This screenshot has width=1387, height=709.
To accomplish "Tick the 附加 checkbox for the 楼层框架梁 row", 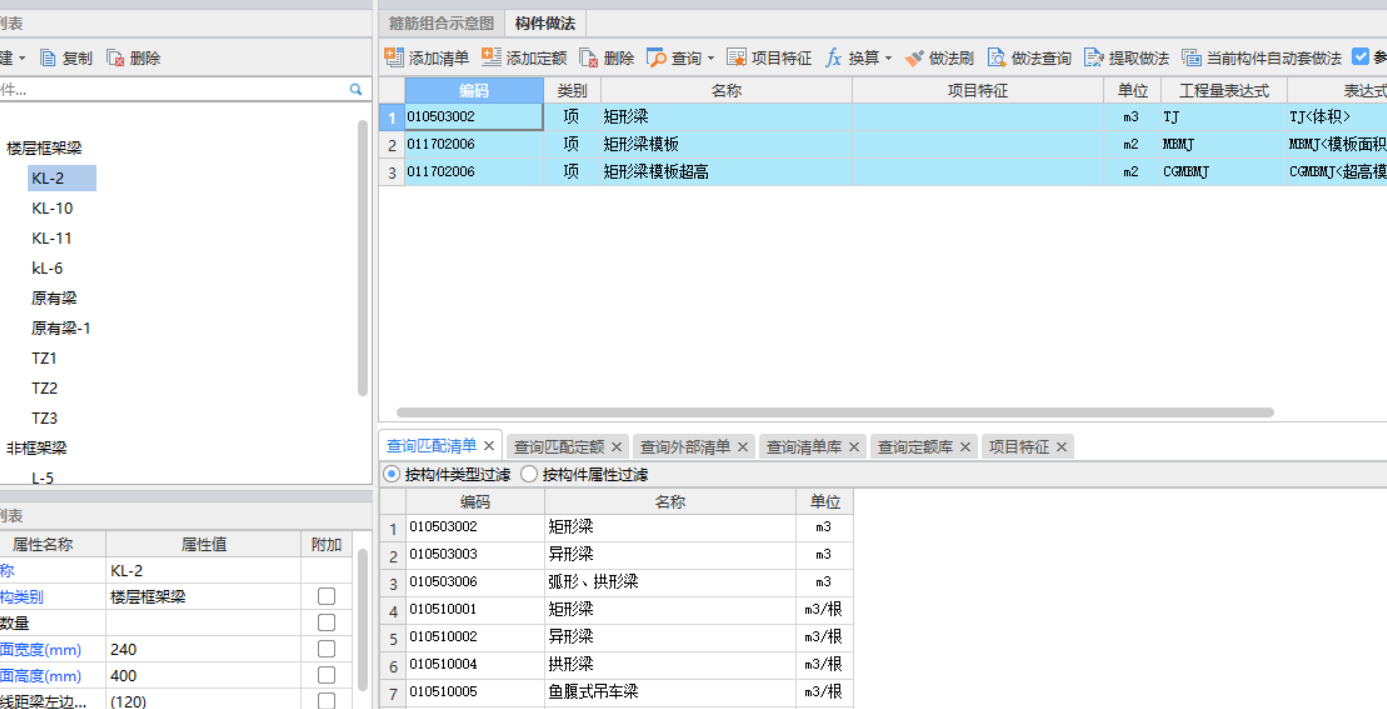I will [x=326, y=597].
